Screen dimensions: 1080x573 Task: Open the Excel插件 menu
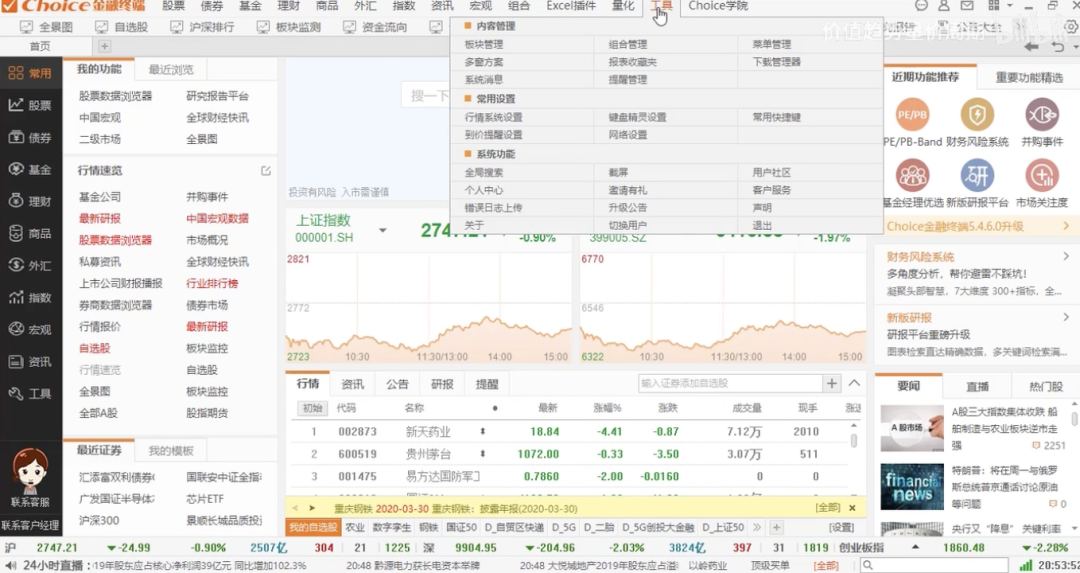tap(571, 6)
